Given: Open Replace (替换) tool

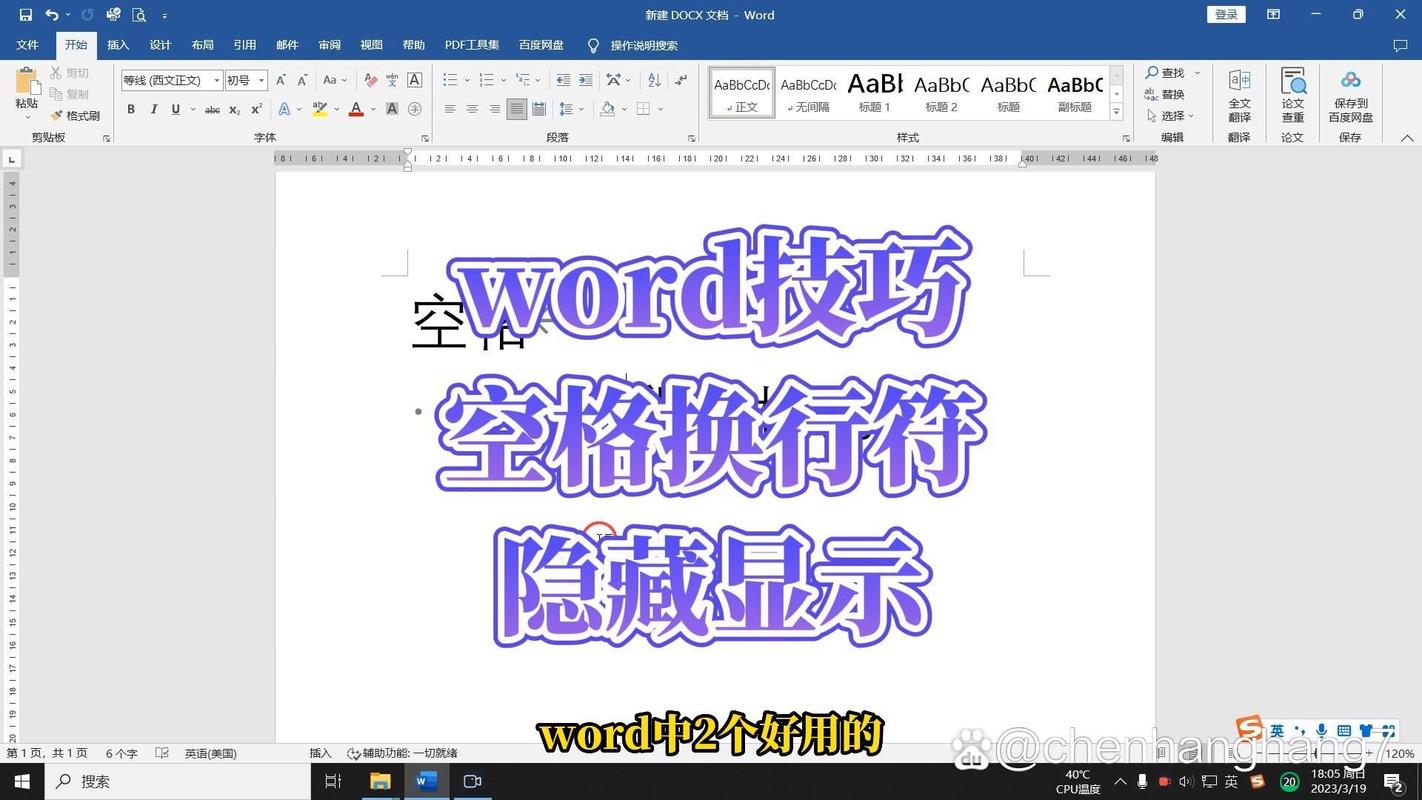Looking at the screenshot, I should (x=1165, y=94).
